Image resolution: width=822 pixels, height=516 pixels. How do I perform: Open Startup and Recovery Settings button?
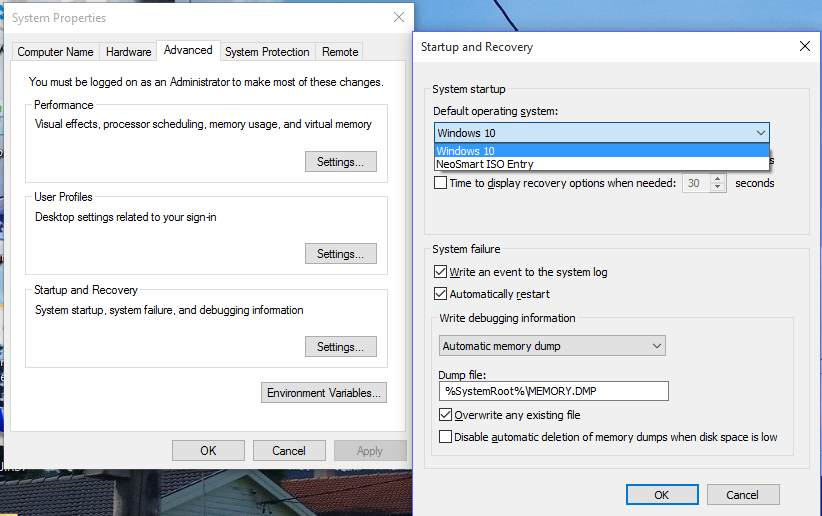point(341,347)
